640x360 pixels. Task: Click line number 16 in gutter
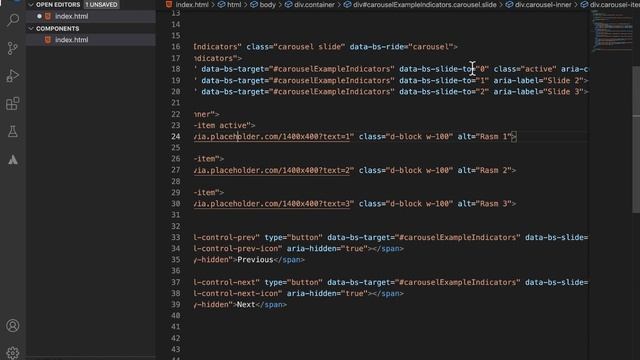(176, 47)
